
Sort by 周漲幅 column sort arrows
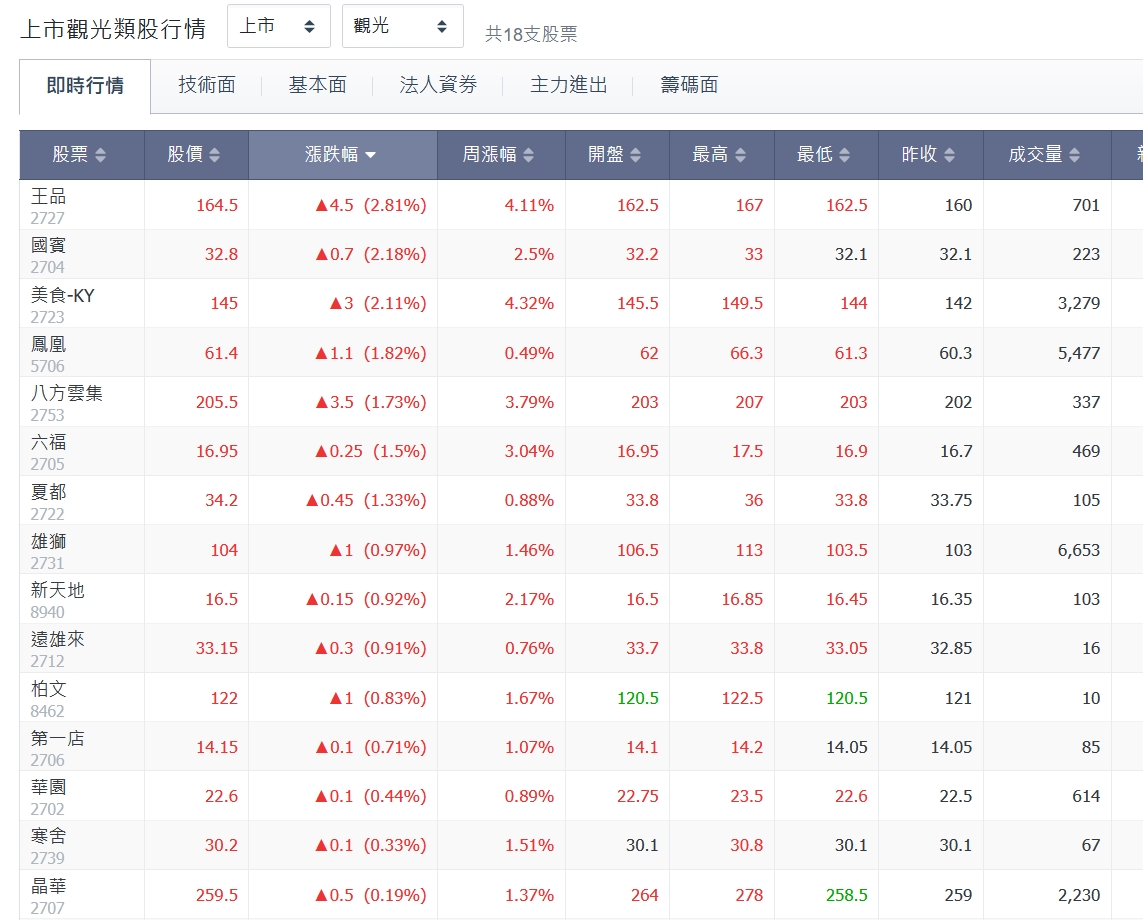(528, 155)
